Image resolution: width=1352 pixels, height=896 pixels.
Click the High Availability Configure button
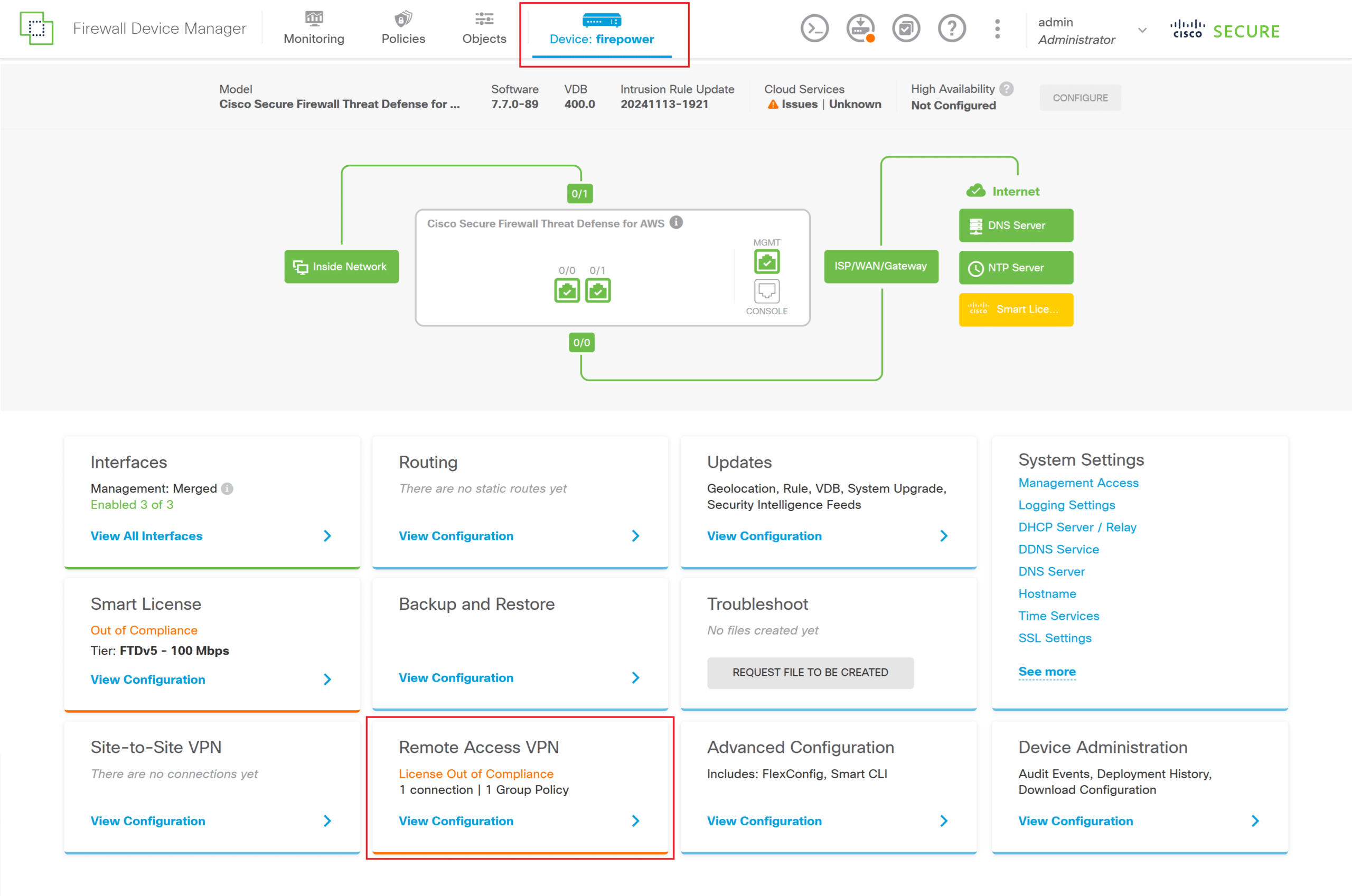pos(1079,98)
